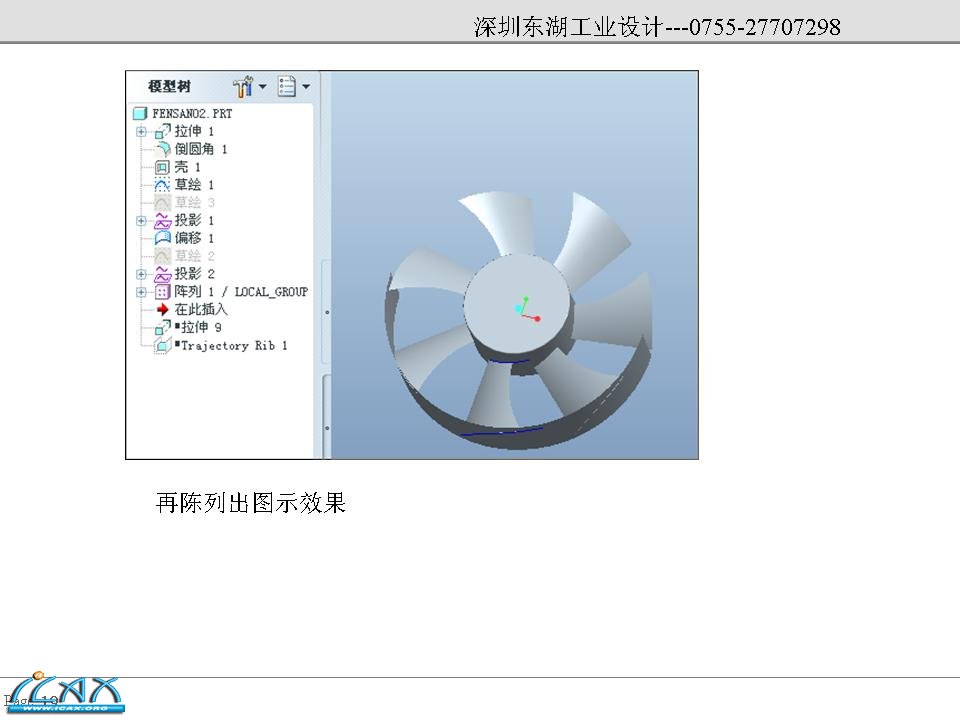Click the 模型树 panel title
Image resolution: width=960 pixels, height=720 pixels.
click(169, 86)
